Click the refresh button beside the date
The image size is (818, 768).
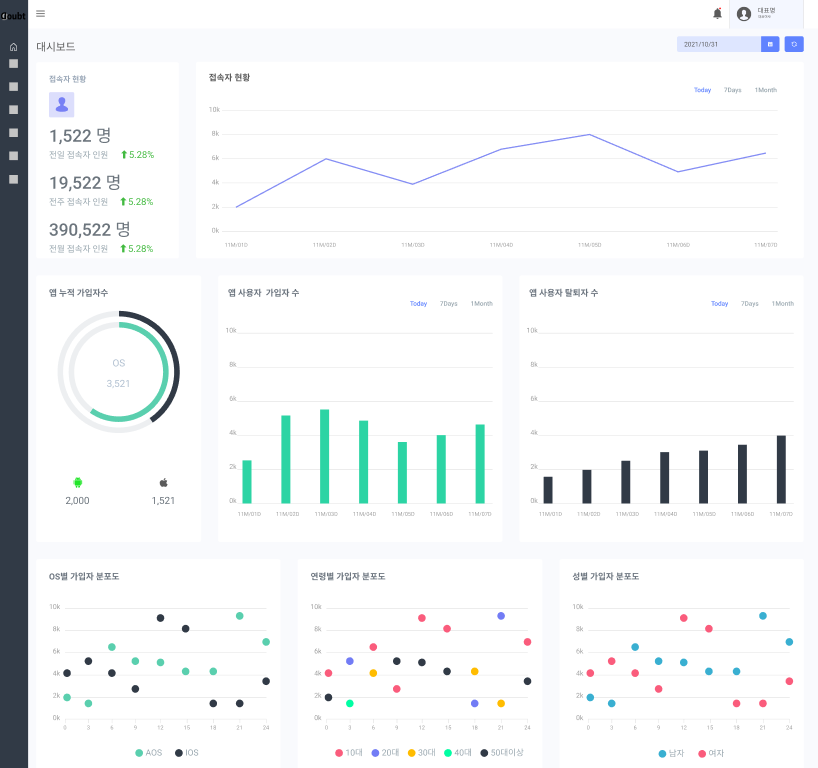(x=794, y=44)
